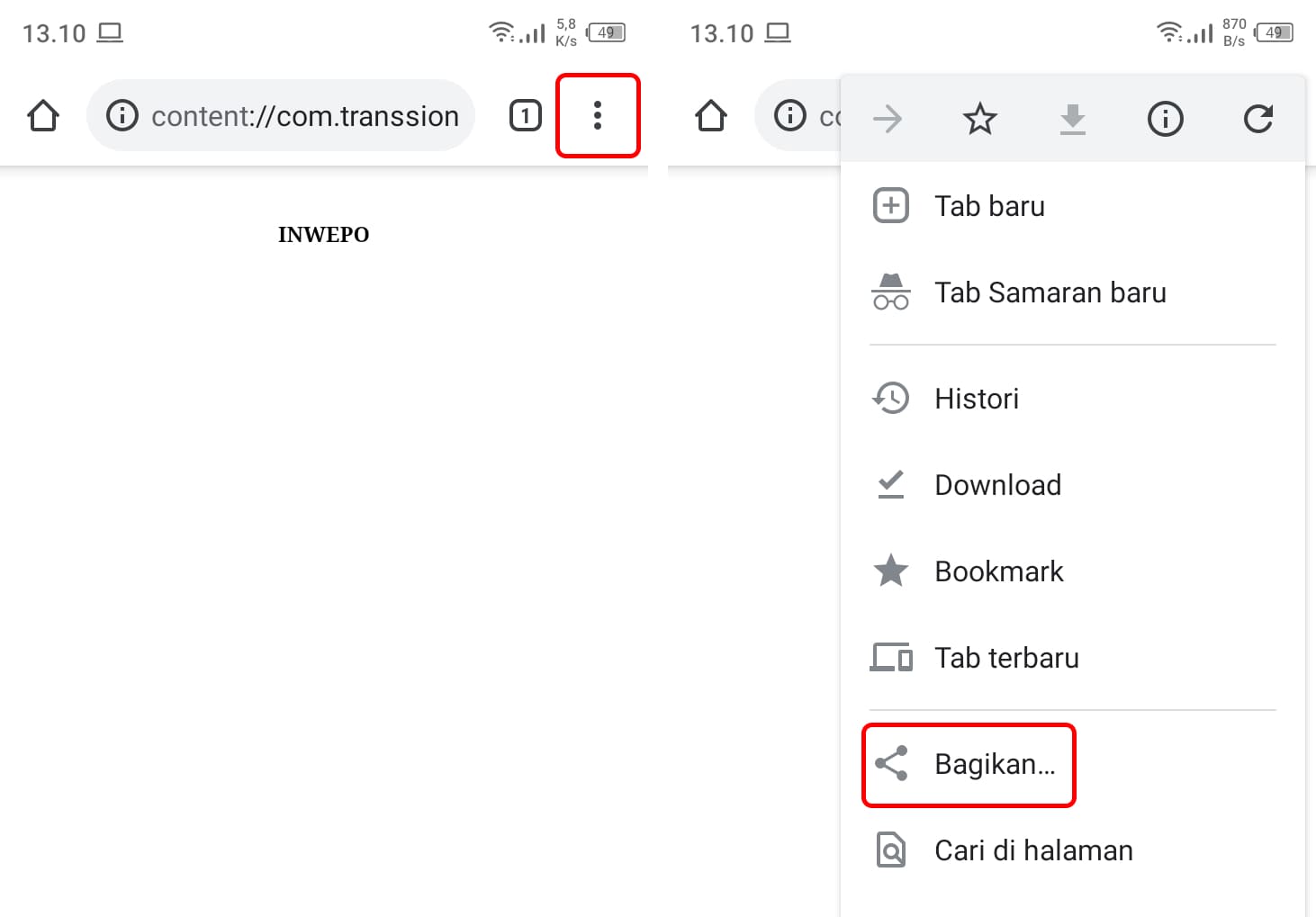Check the battery indicator at 49 percent

[x=607, y=31]
